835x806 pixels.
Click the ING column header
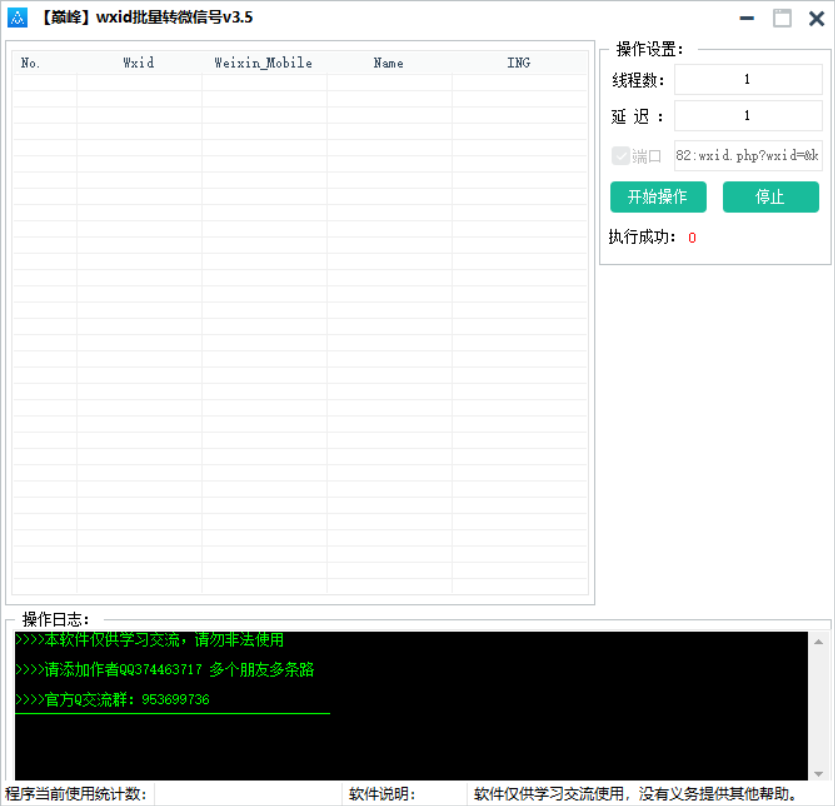pyautogui.click(x=518, y=62)
